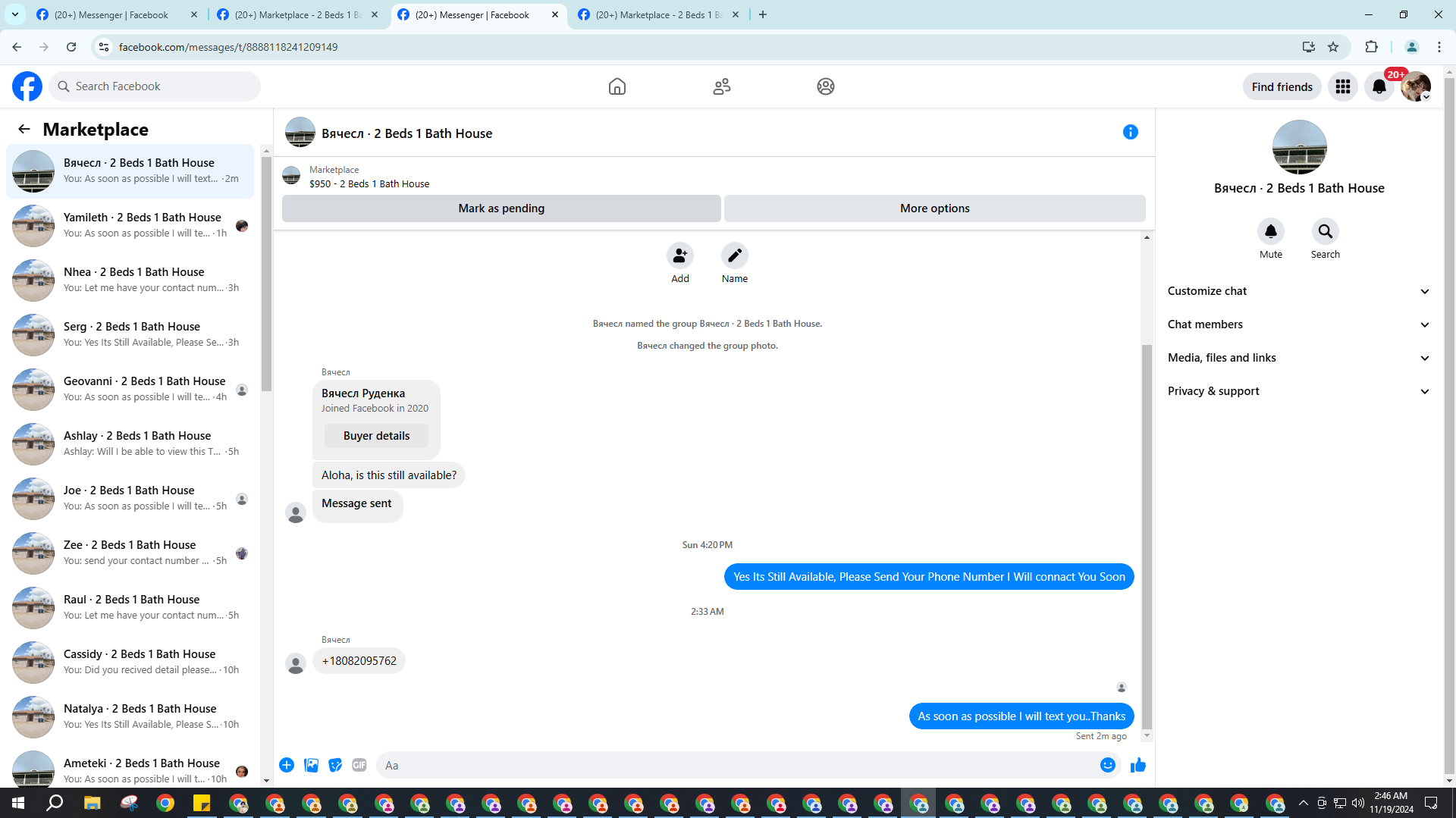Click the chat list scrollbar
Image resolution: width=1456 pixels, height=818 pixels.
[x=266, y=273]
